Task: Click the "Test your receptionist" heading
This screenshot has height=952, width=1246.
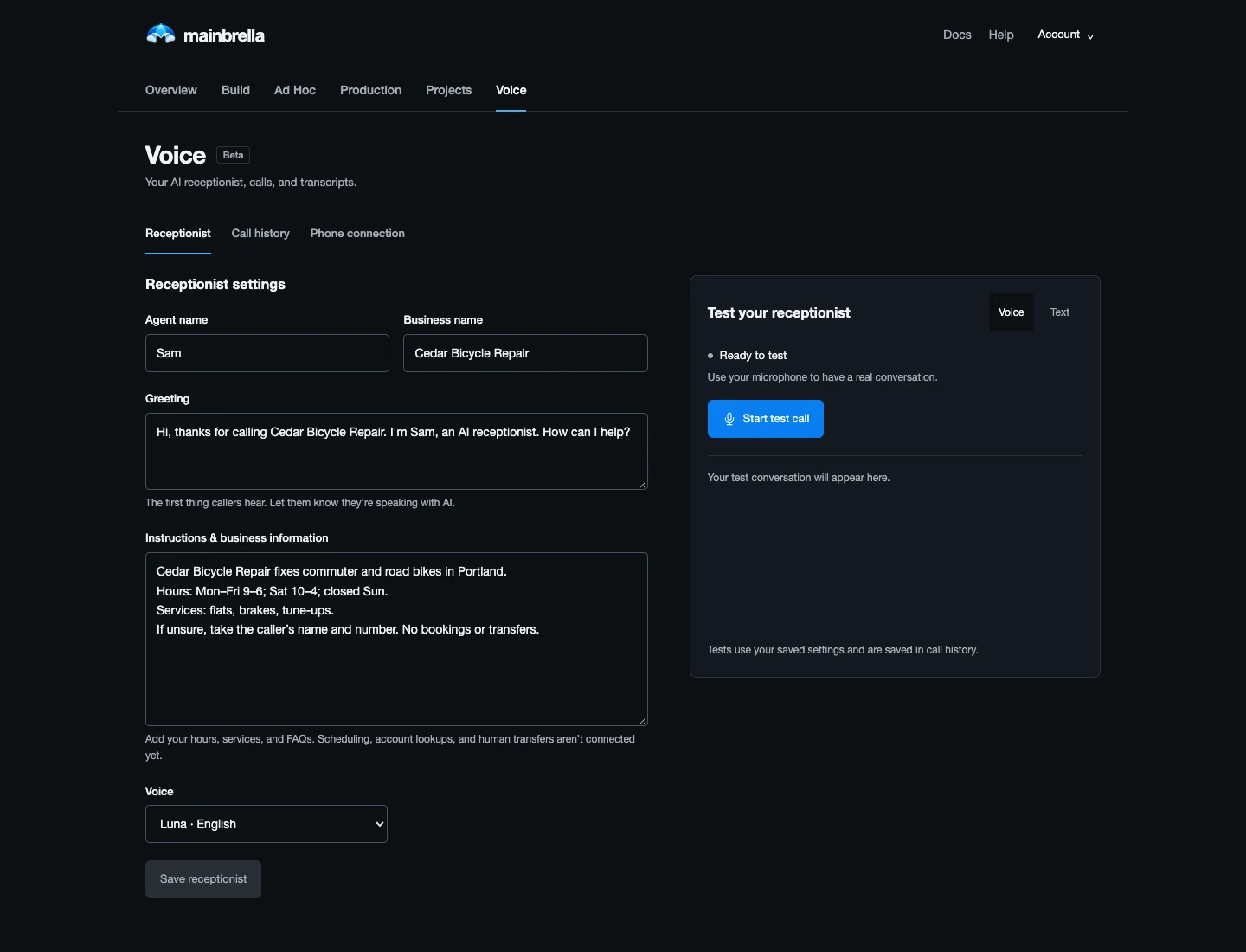Action: [x=779, y=312]
